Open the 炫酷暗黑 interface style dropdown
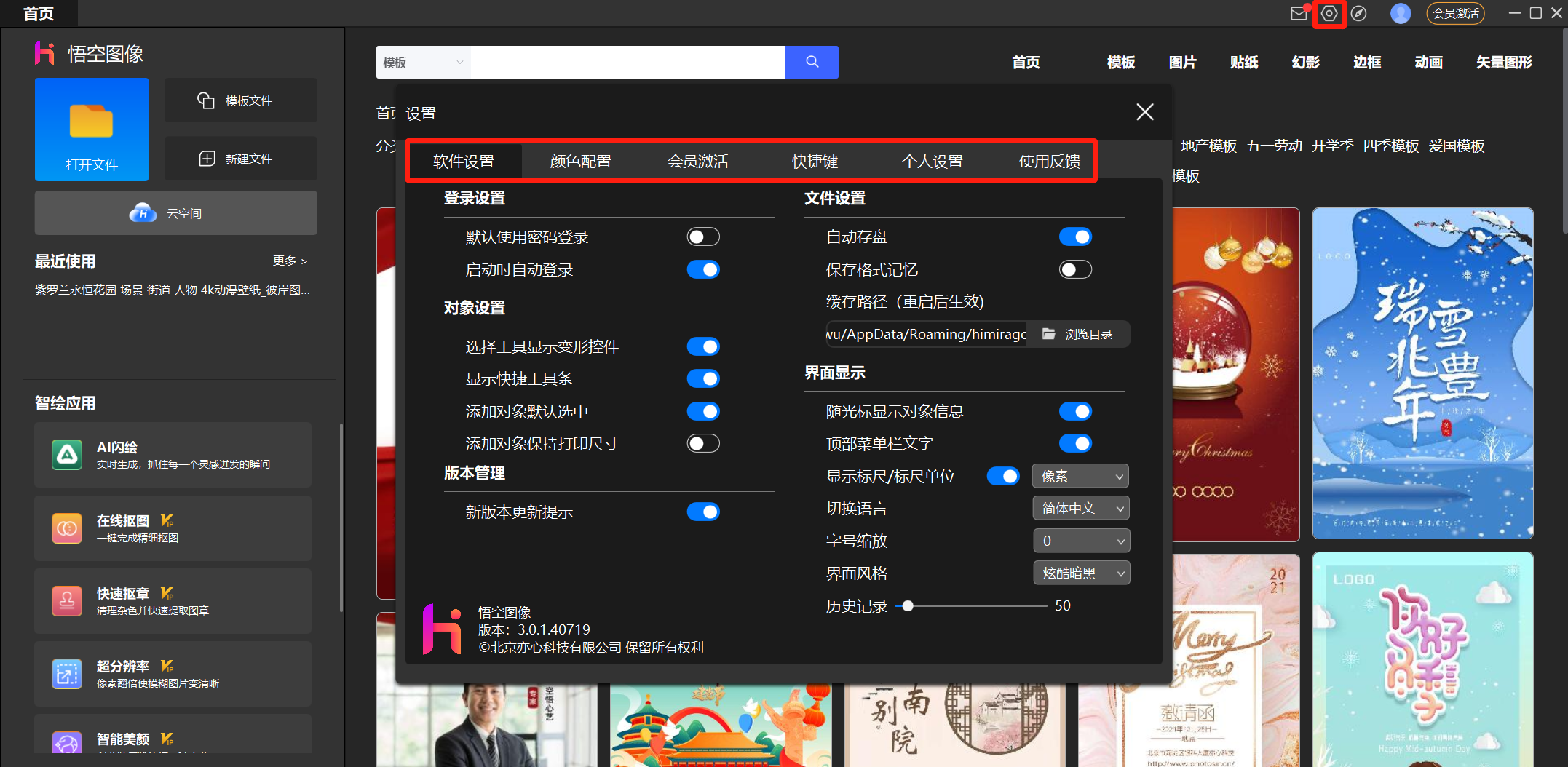This screenshot has width=1568, height=767. click(1080, 573)
